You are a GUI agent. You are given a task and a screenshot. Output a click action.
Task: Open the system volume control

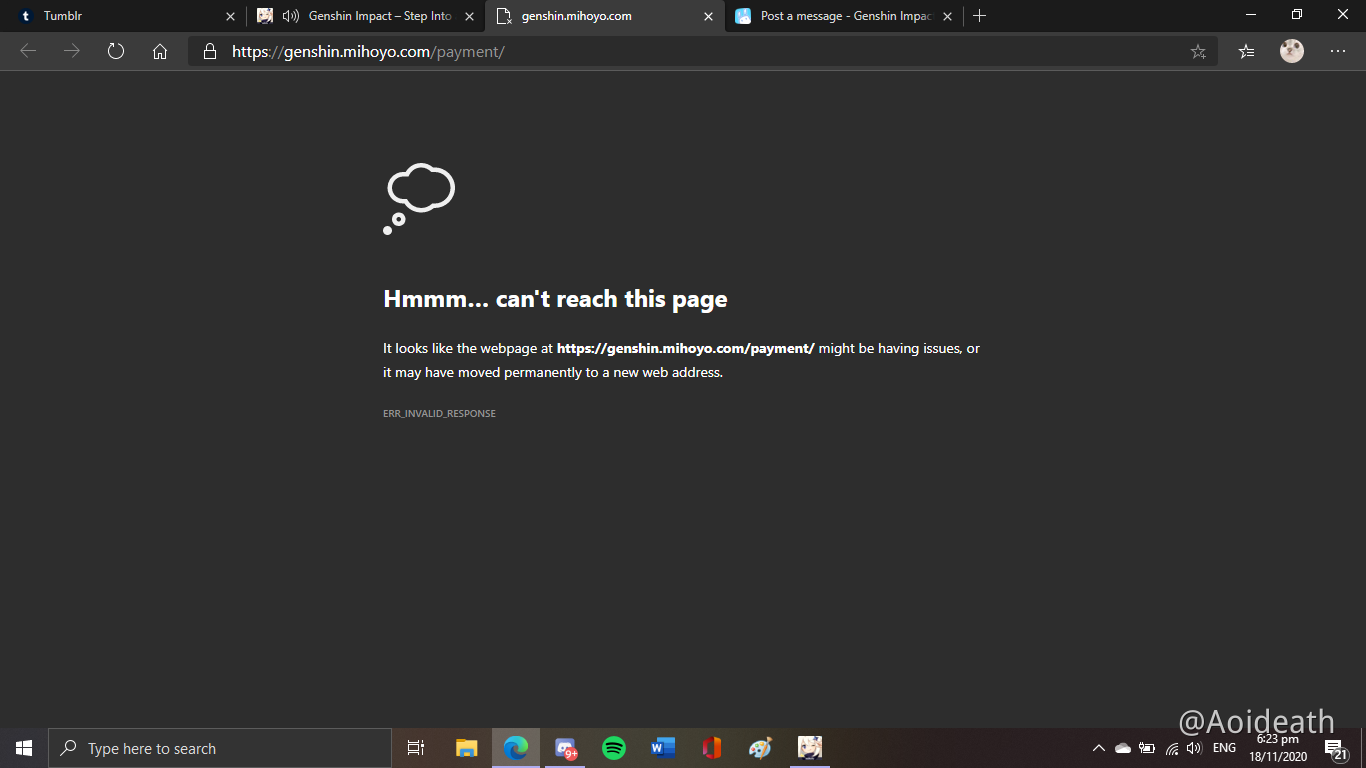click(x=1193, y=748)
